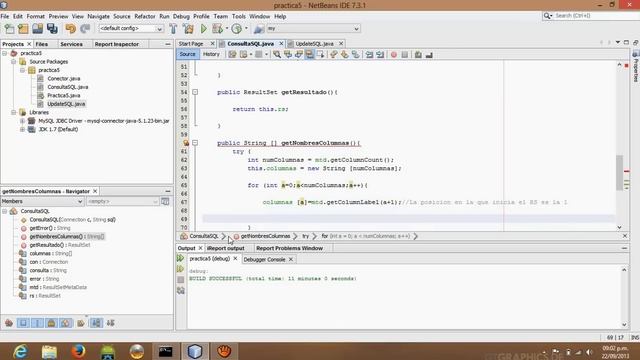This screenshot has width=640, height=360.
Task: Click the Re-run green arrows icon in Output
Action: (x=180, y=258)
